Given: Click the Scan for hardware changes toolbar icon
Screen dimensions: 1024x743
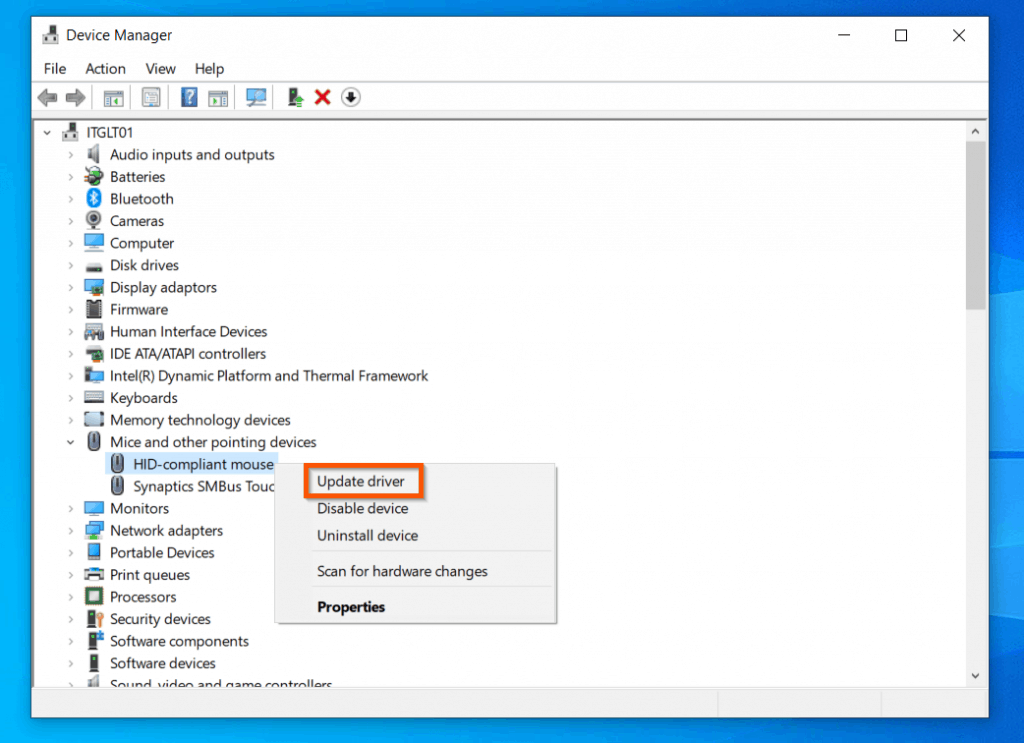Looking at the screenshot, I should [256, 97].
